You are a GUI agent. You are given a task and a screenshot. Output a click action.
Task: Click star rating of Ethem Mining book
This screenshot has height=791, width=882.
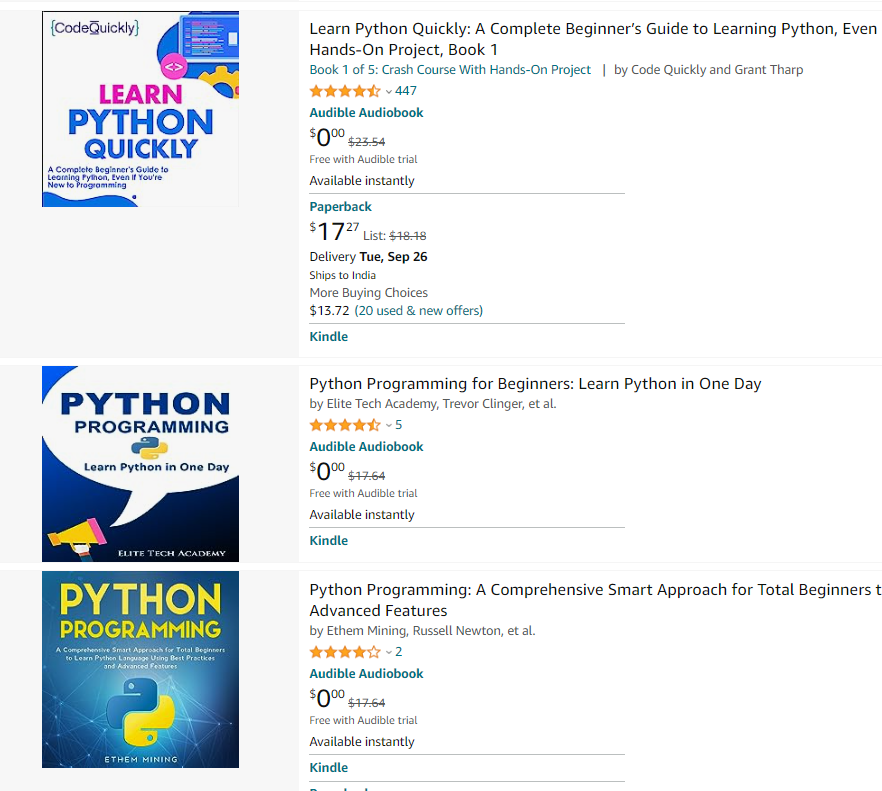345,652
